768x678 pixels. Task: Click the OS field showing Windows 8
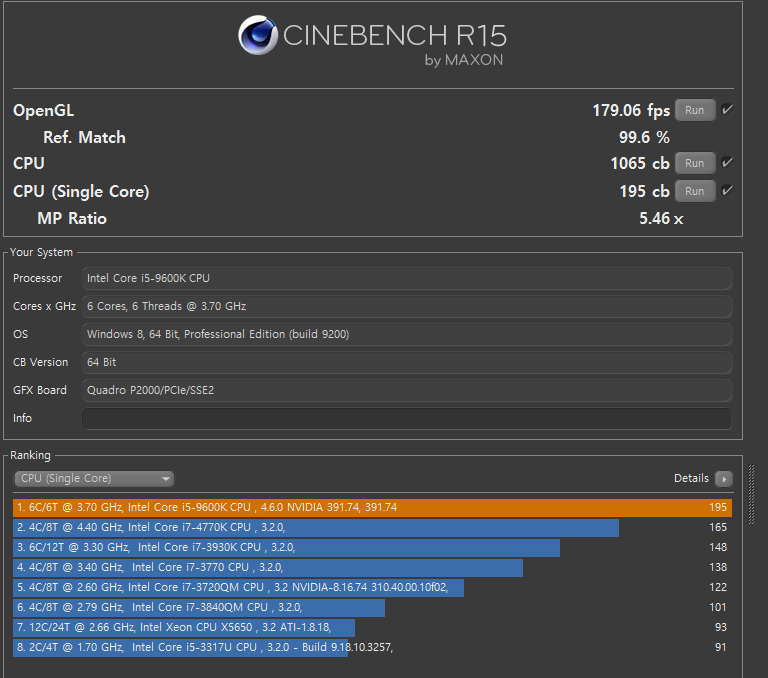click(x=407, y=334)
